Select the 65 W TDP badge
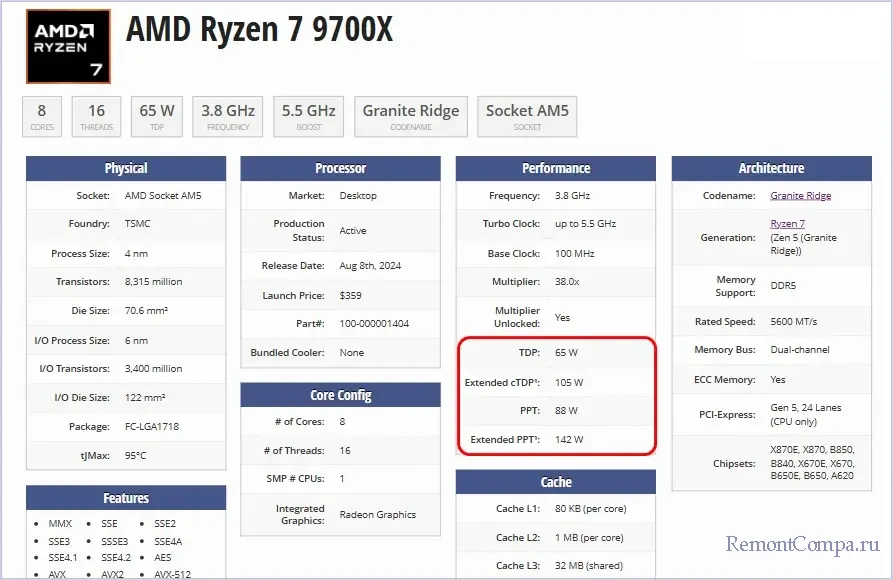 [x=157, y=116]
